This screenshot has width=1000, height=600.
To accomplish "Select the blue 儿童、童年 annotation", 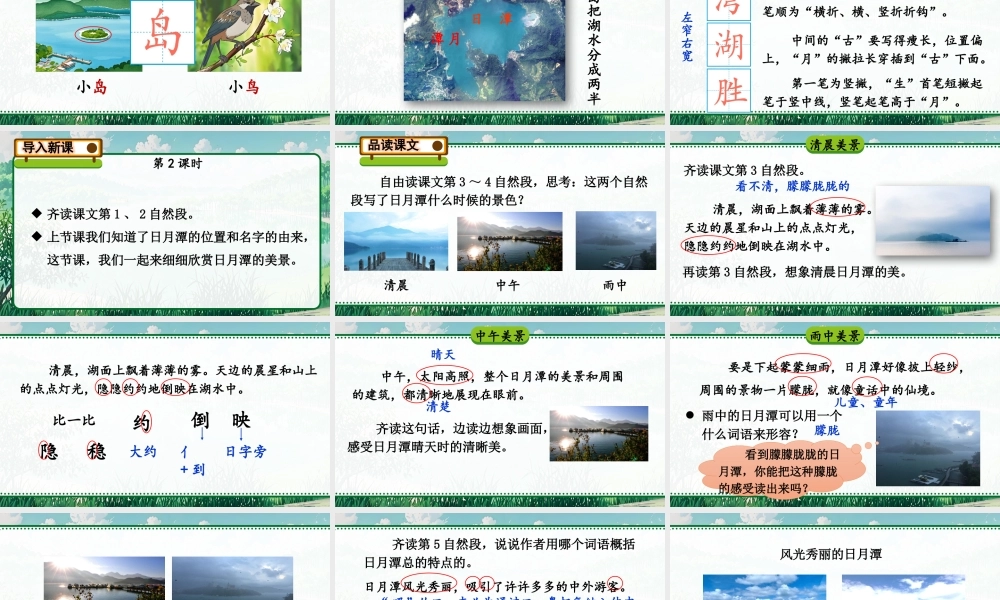I will point(866,402).
